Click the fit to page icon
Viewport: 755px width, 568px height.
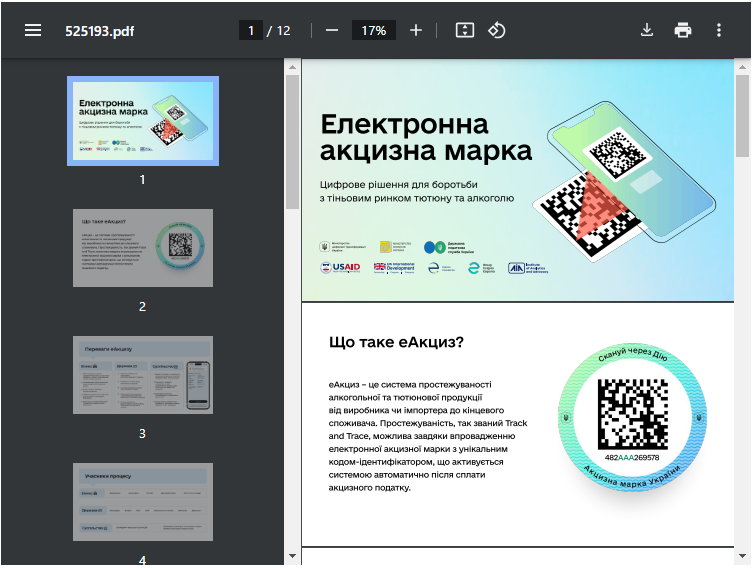pos(465,30)
